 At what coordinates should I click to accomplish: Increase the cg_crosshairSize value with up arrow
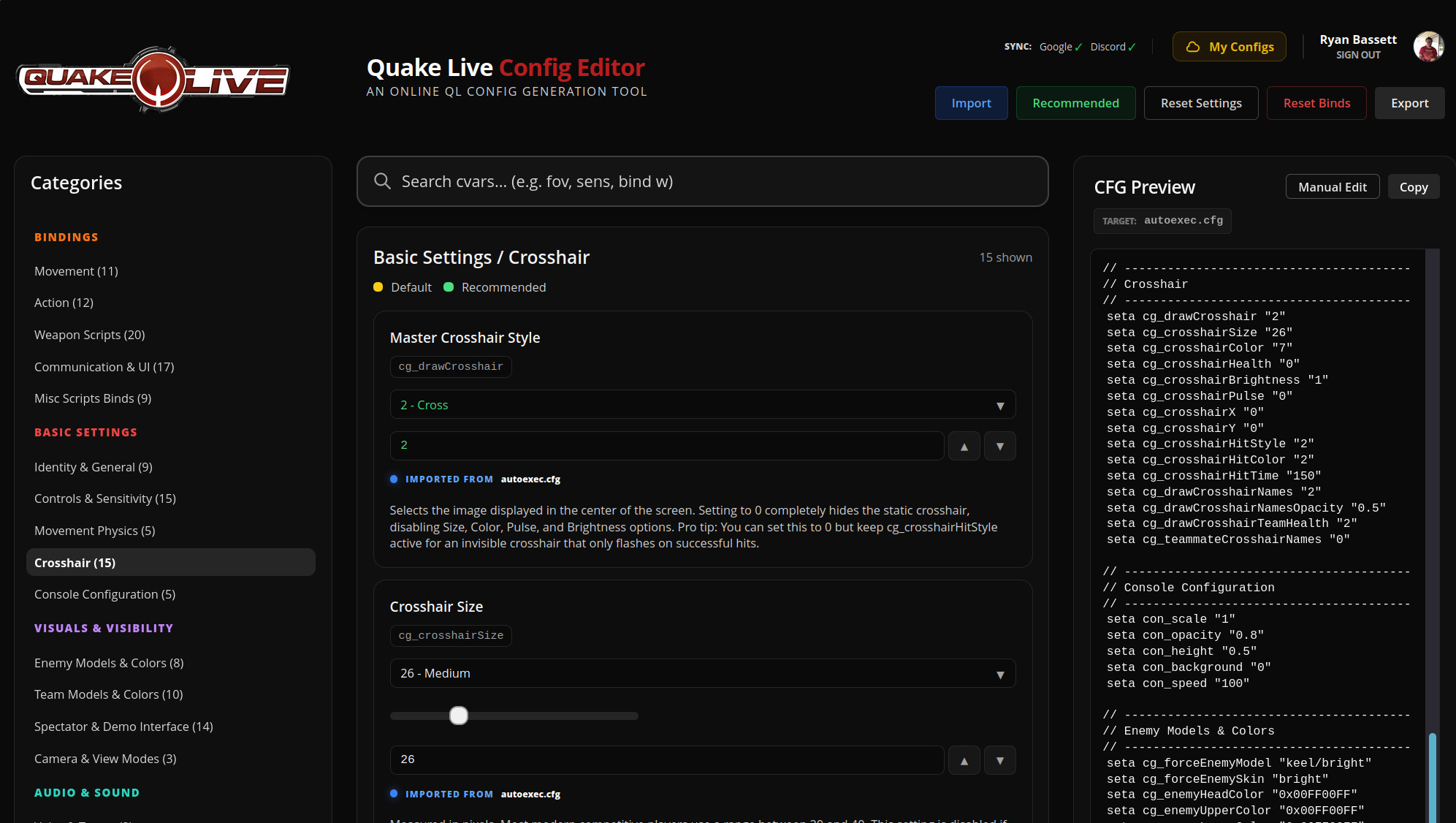[964, 760]
